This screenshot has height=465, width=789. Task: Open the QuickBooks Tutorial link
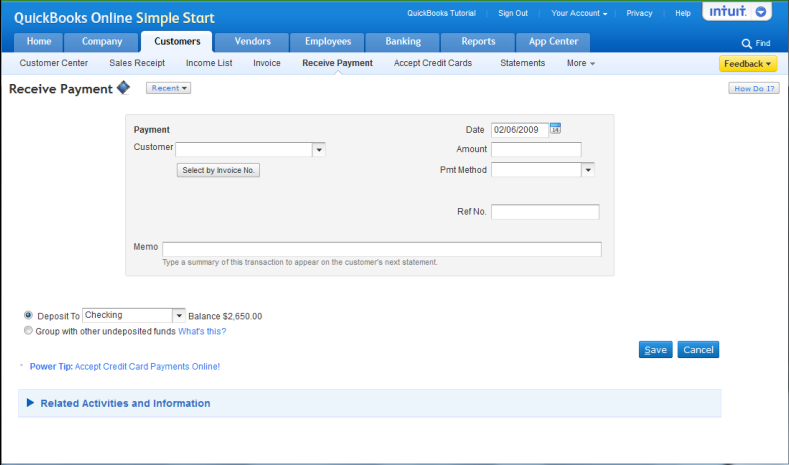[441, 13]
